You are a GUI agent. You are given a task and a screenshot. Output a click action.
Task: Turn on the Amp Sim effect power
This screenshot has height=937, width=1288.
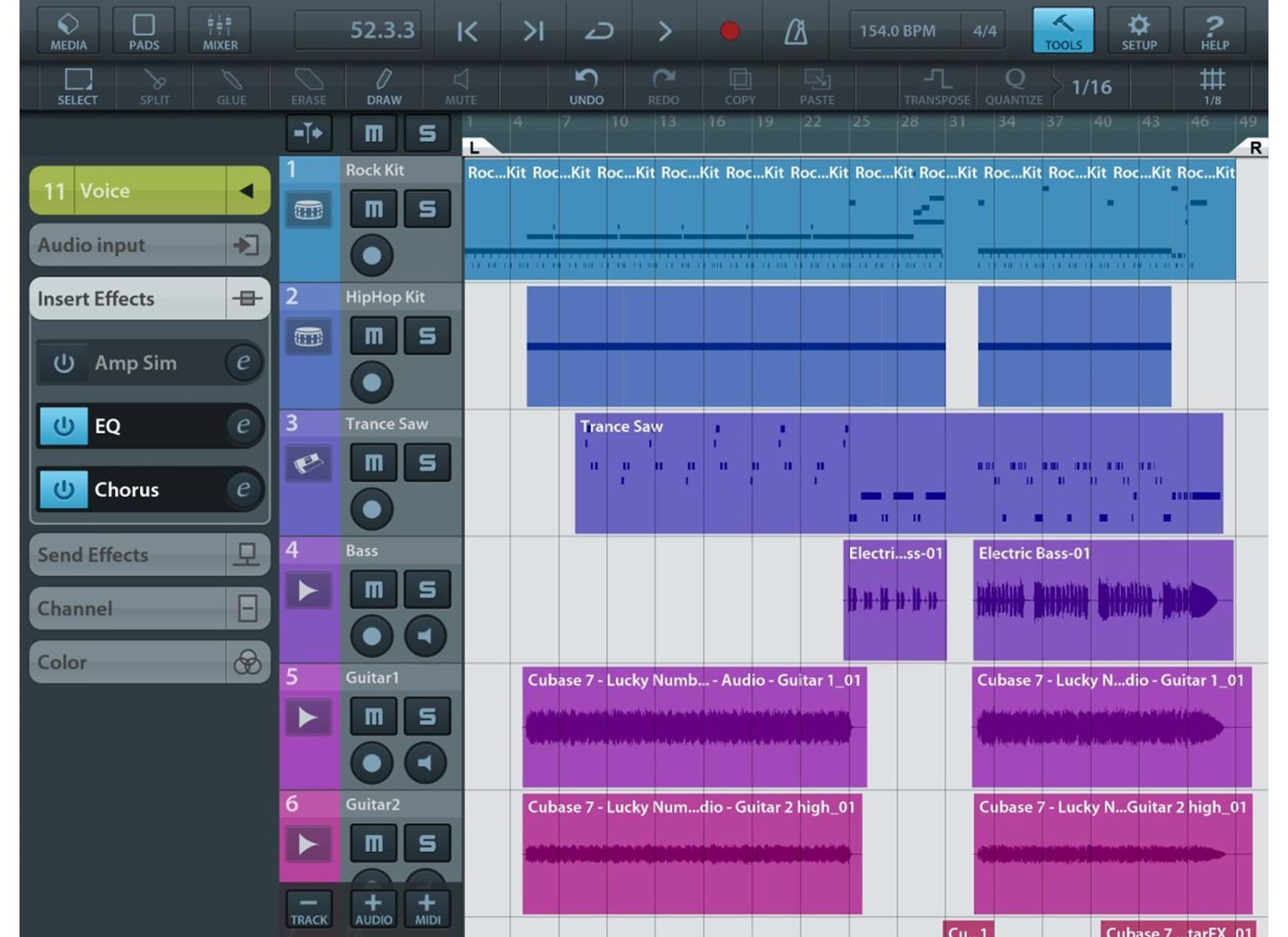tap(63, 362)
